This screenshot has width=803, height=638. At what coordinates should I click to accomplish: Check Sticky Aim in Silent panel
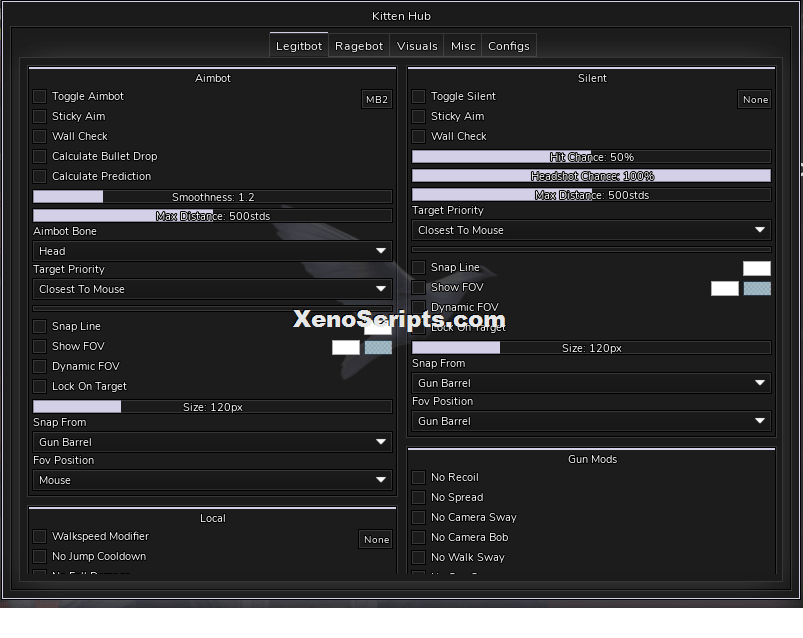[418, 116]
